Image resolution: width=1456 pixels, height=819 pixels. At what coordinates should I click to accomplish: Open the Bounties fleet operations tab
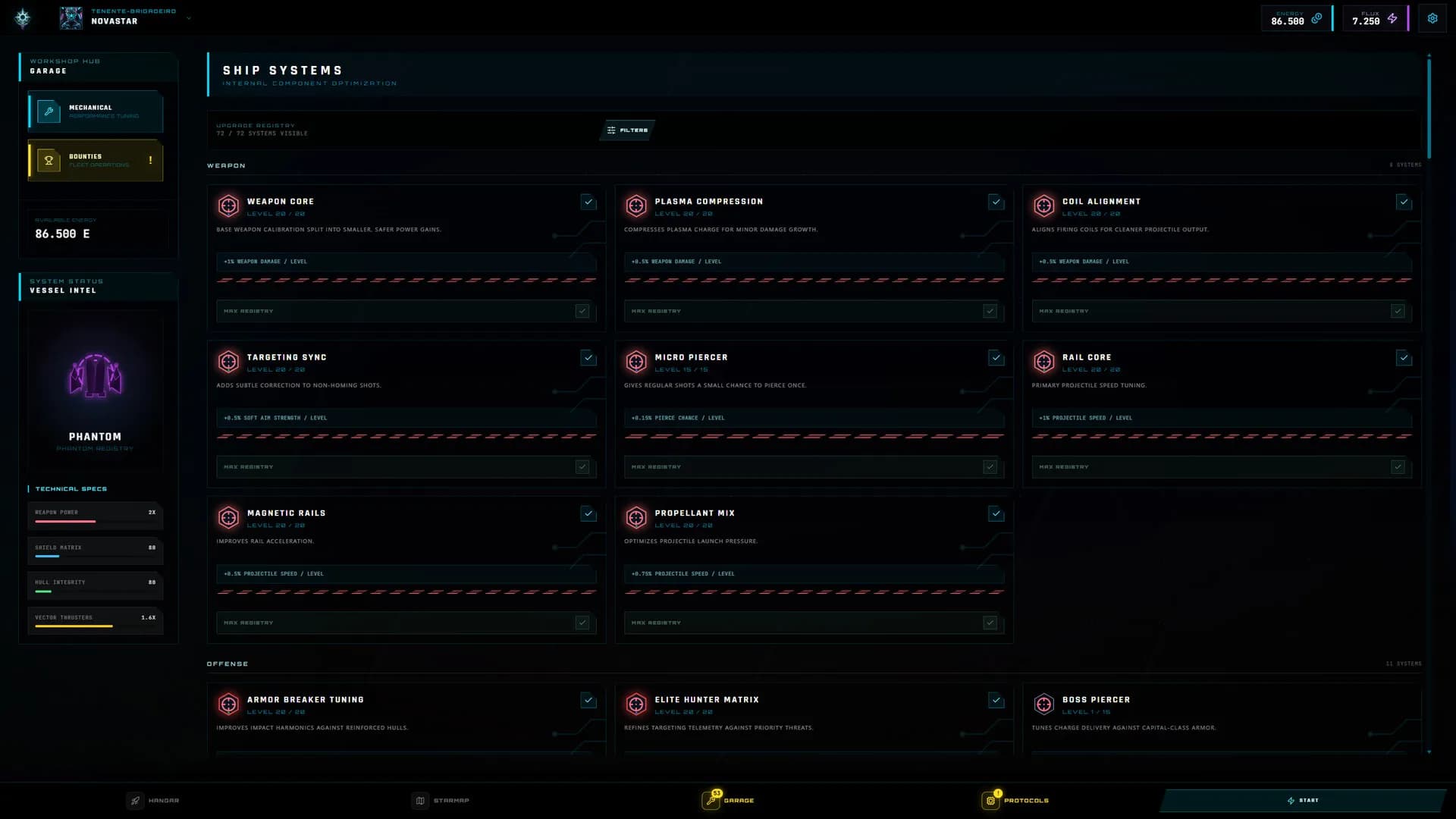tap(96, 160)
